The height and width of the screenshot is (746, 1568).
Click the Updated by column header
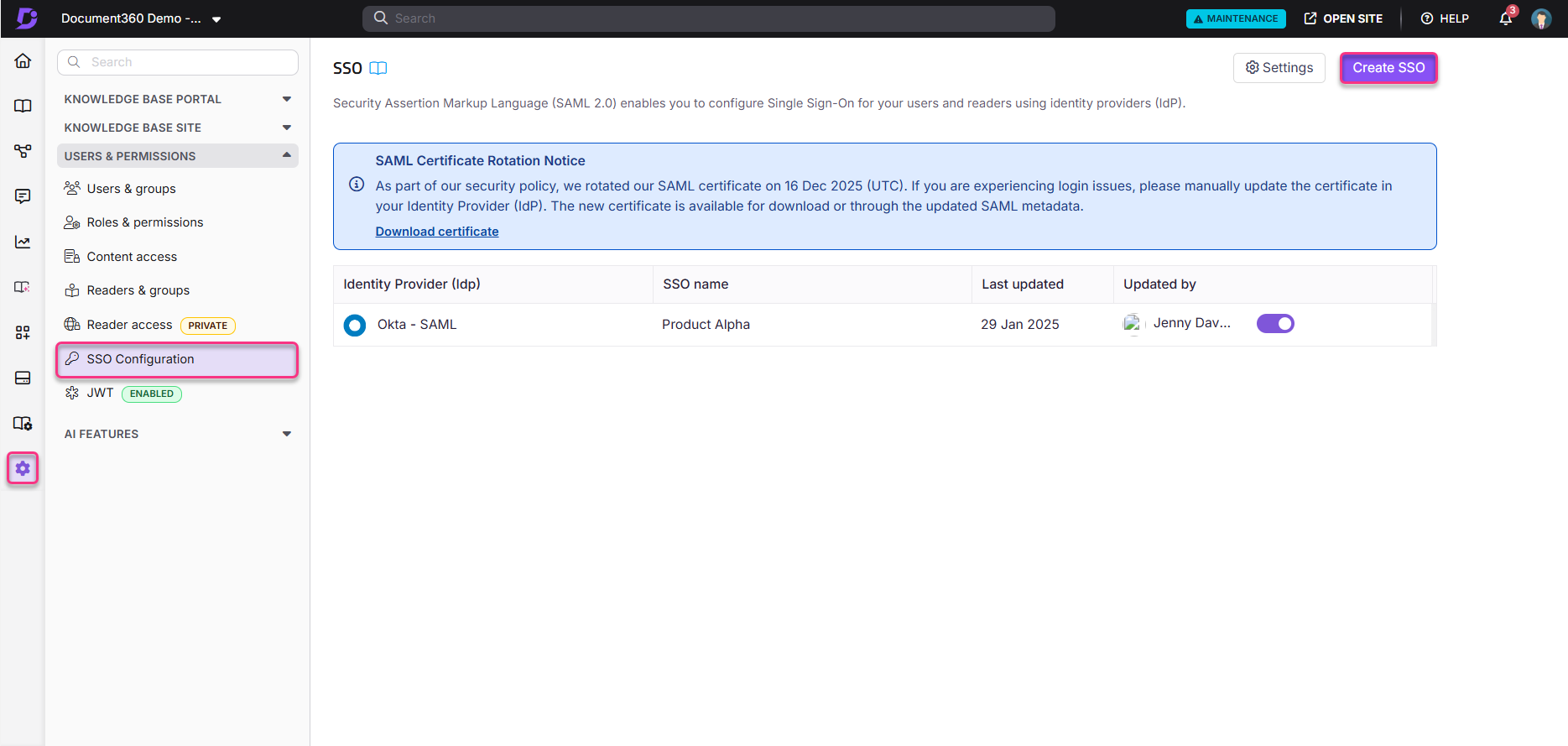tap(1159, 284)
